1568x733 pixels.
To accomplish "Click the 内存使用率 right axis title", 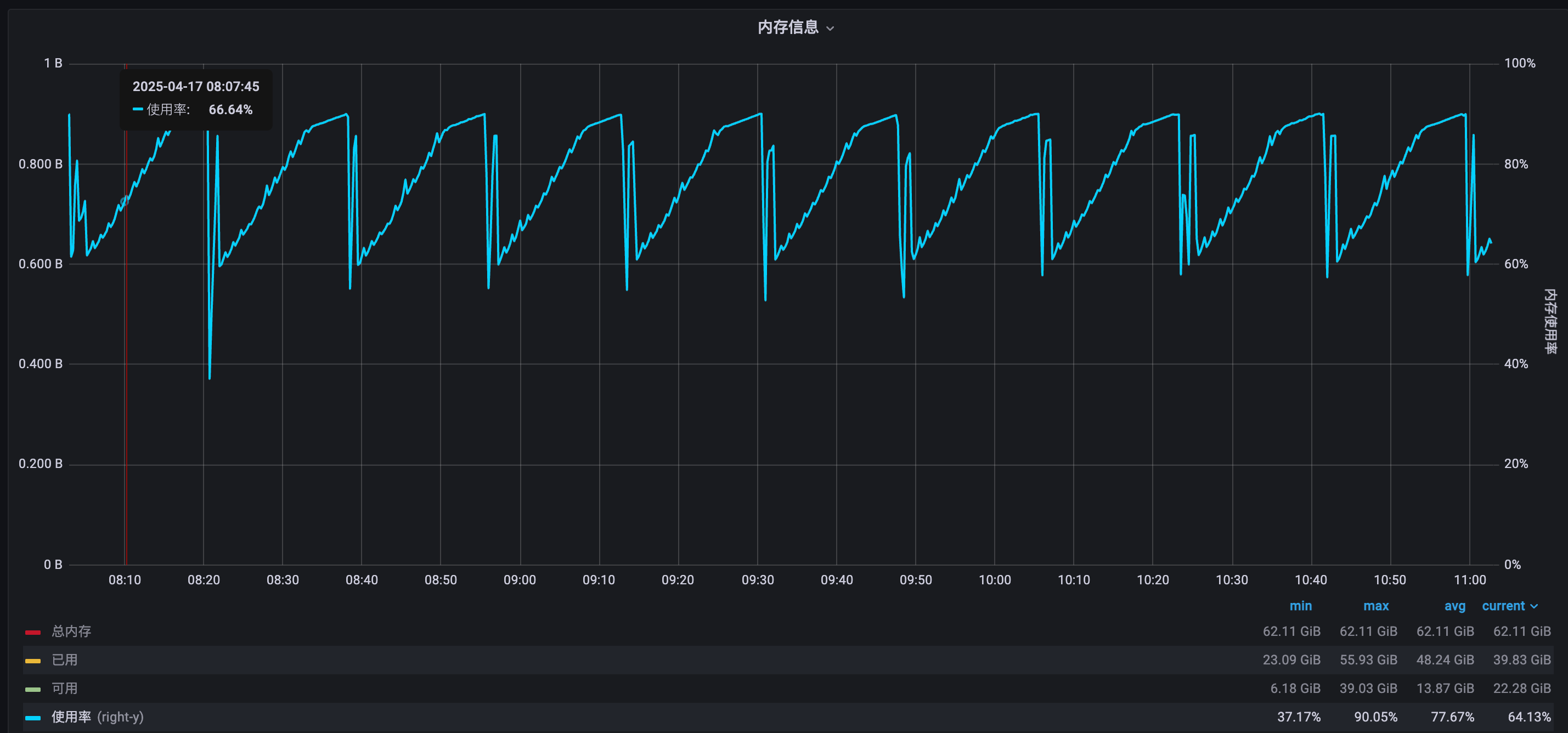I will [1550, 321].
